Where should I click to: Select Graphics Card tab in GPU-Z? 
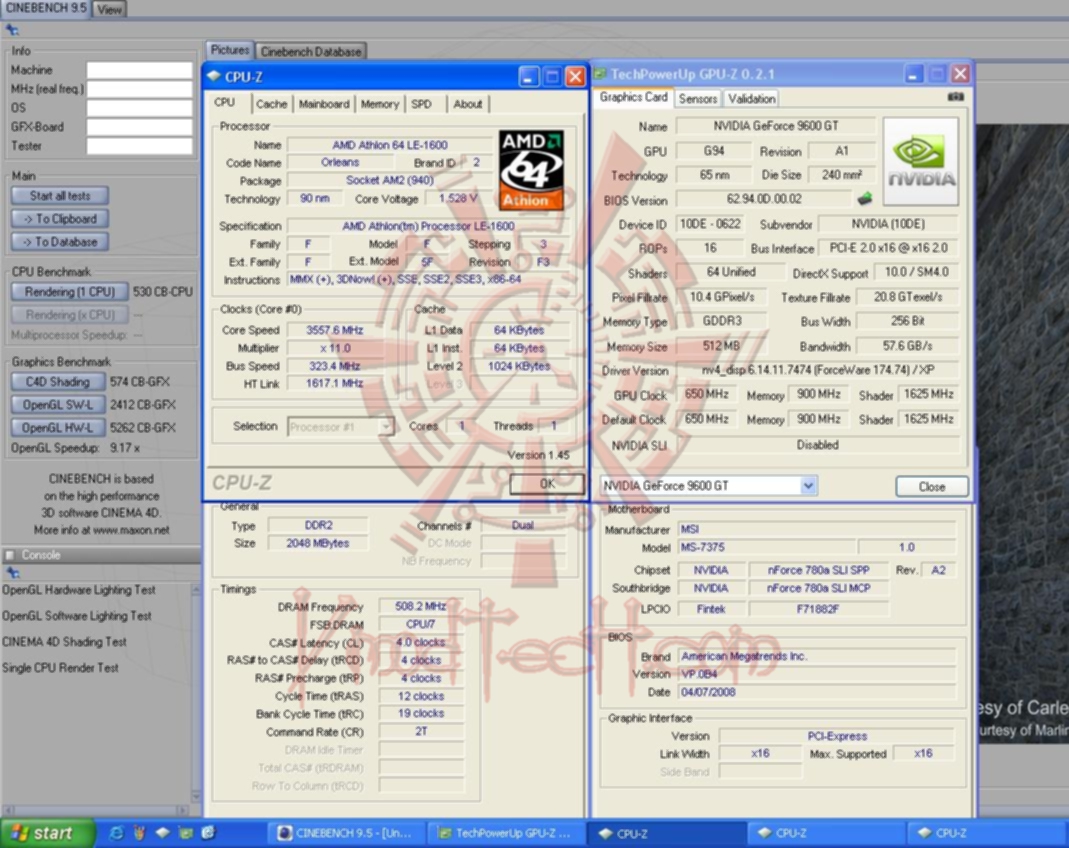[x=633, y=97]
